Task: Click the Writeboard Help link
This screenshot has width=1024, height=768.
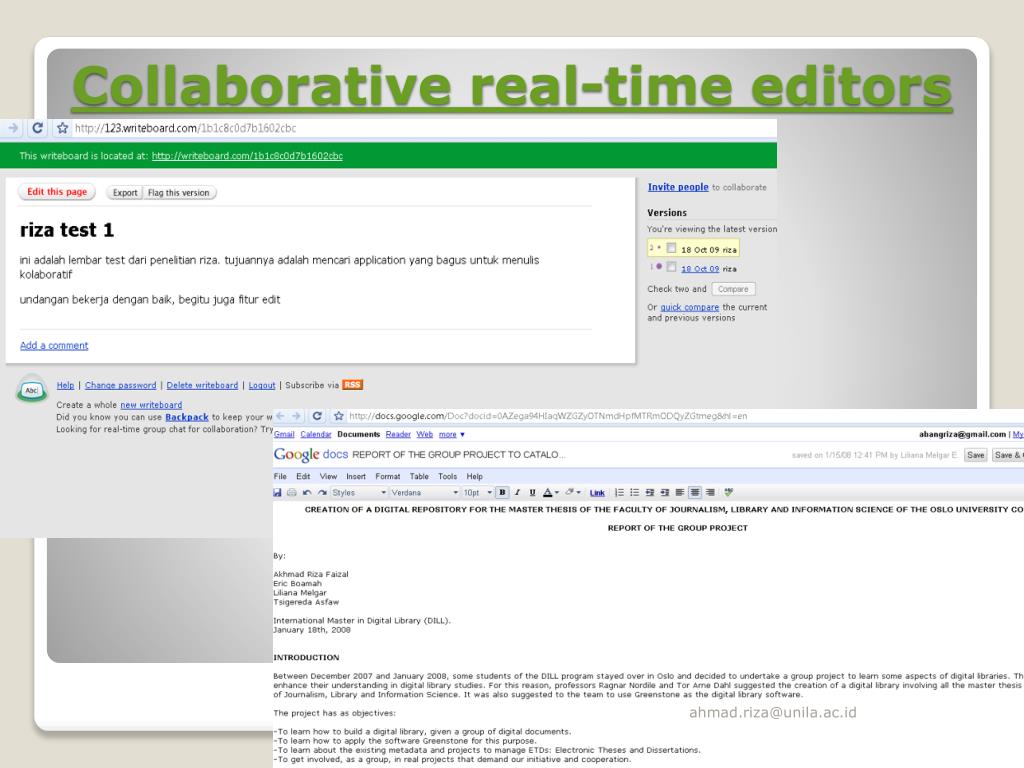Action: (65, 385)
